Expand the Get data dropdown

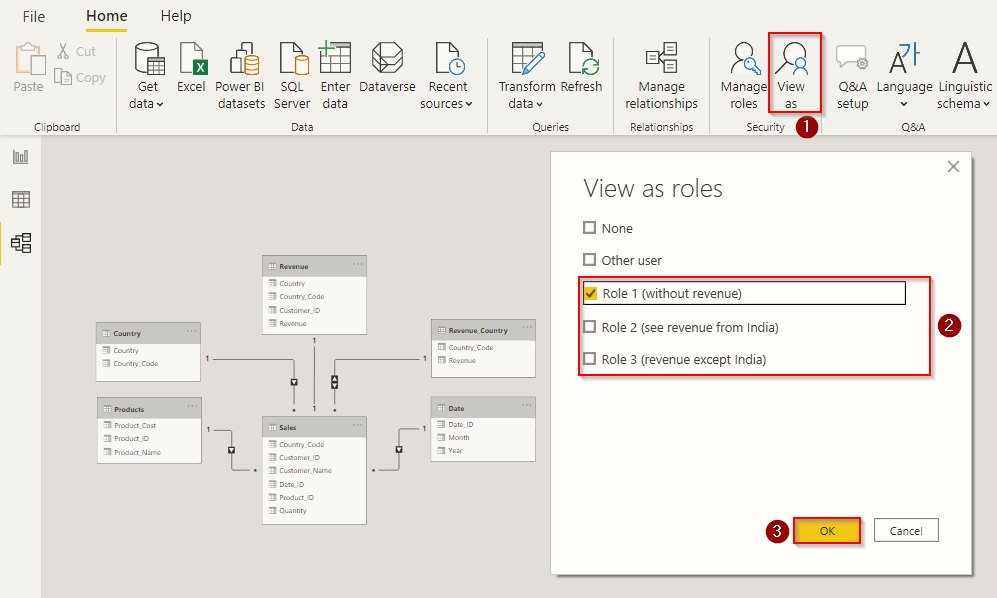point(147,95)
